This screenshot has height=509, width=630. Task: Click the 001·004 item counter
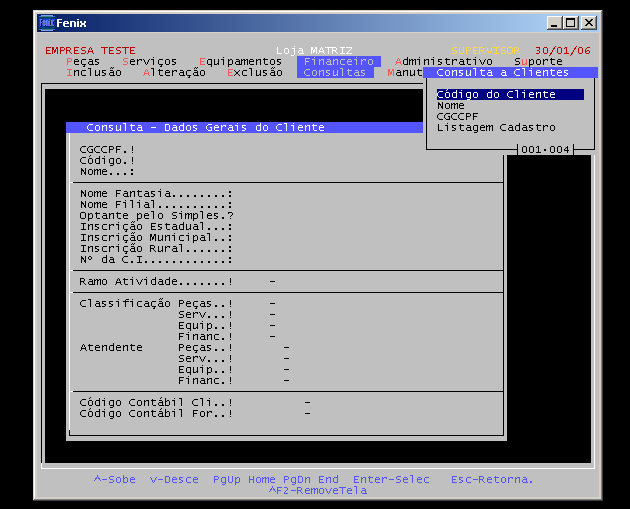tap(545, 149)
